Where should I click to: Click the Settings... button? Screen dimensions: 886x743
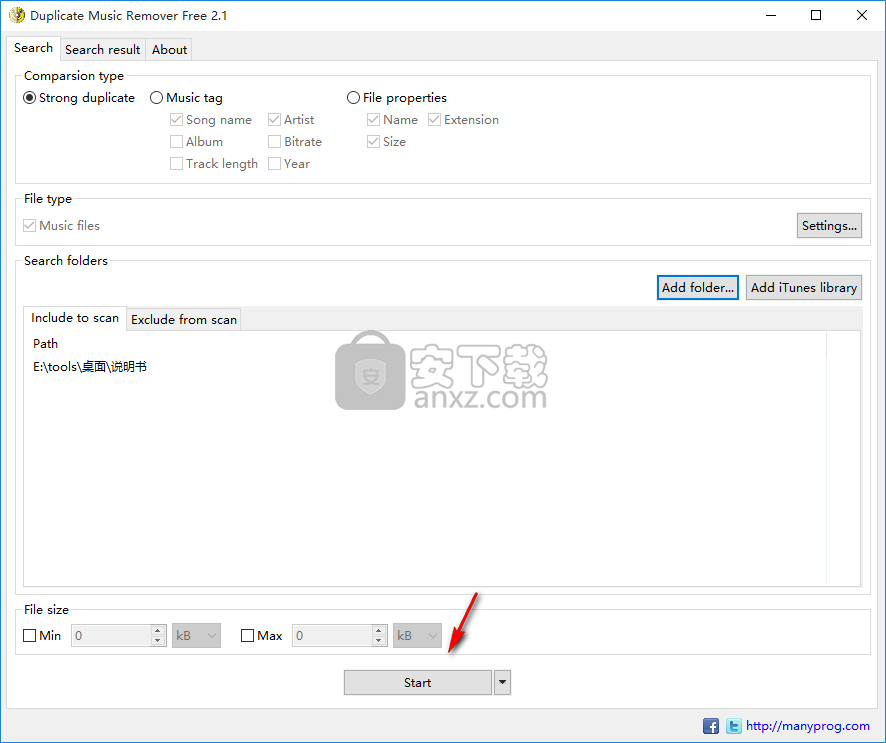click(829, 225)
